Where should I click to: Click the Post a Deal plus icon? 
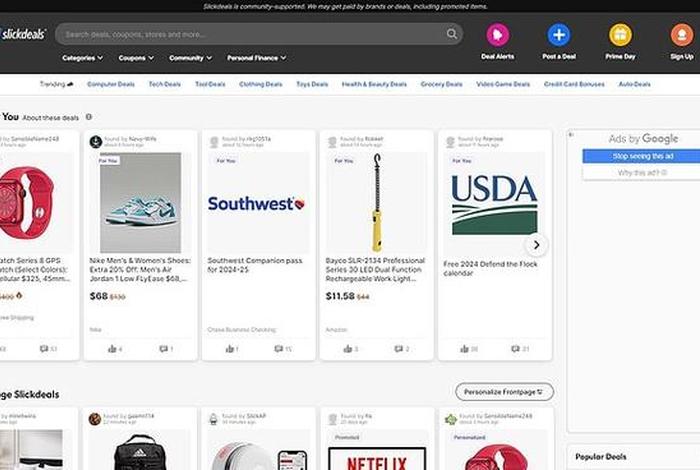coord(559,35)
